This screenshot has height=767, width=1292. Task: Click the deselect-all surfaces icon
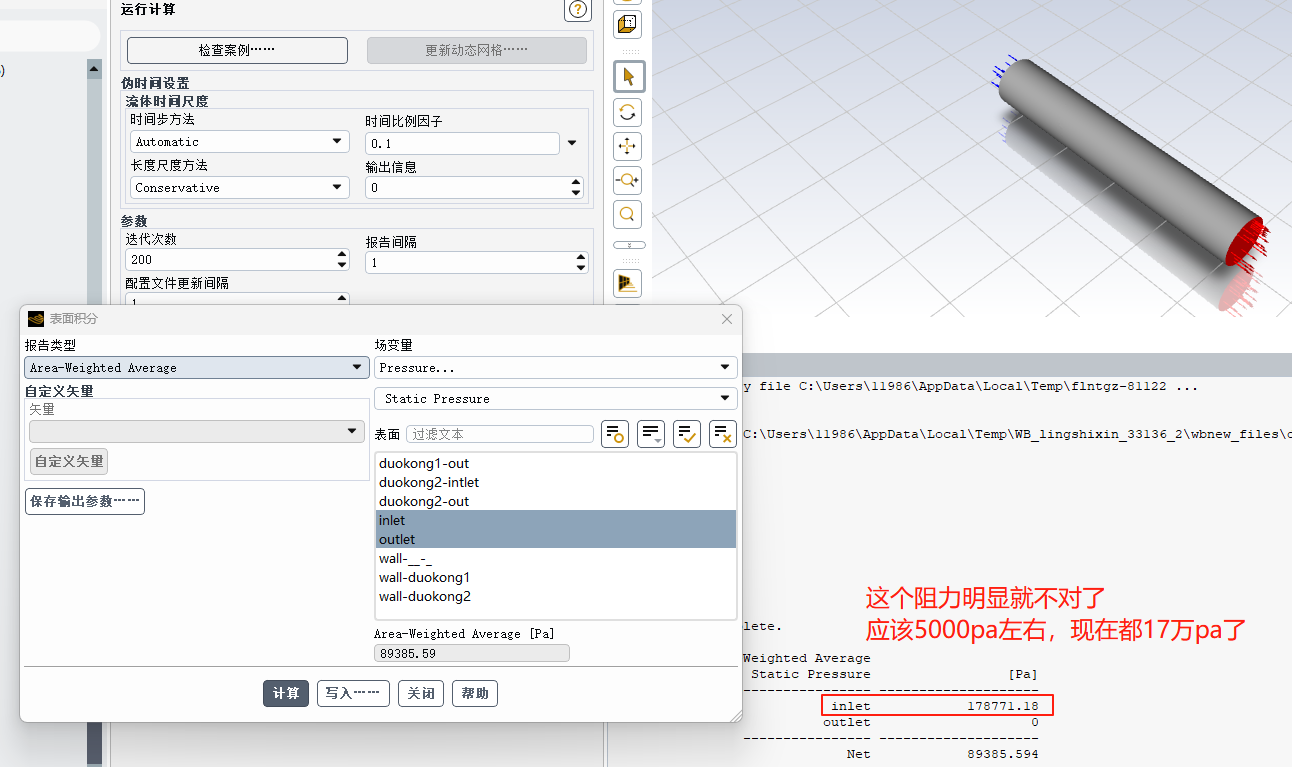pyautogui.click(x=723, y=434)
